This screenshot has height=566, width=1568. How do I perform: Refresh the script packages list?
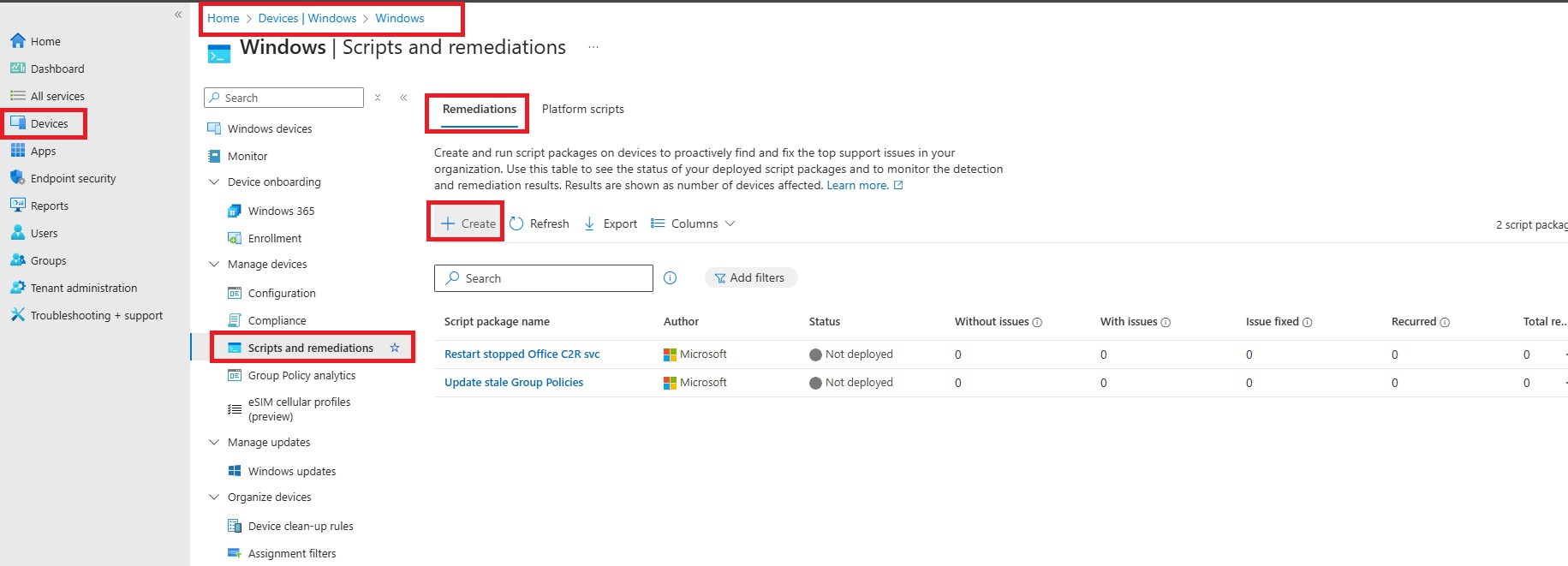[x=540, y=223]
